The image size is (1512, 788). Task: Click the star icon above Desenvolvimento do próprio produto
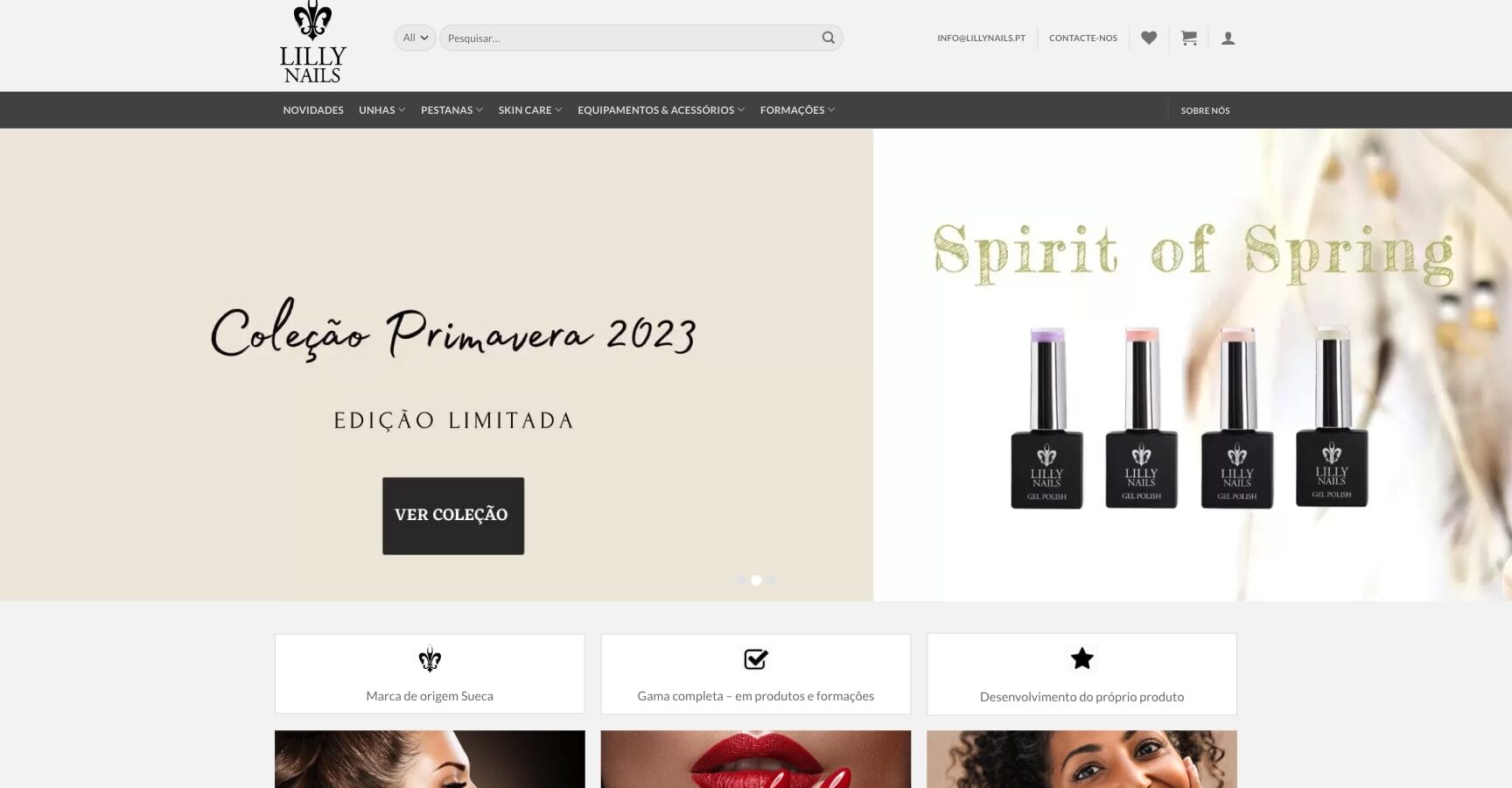click(x=1082, y=658)
